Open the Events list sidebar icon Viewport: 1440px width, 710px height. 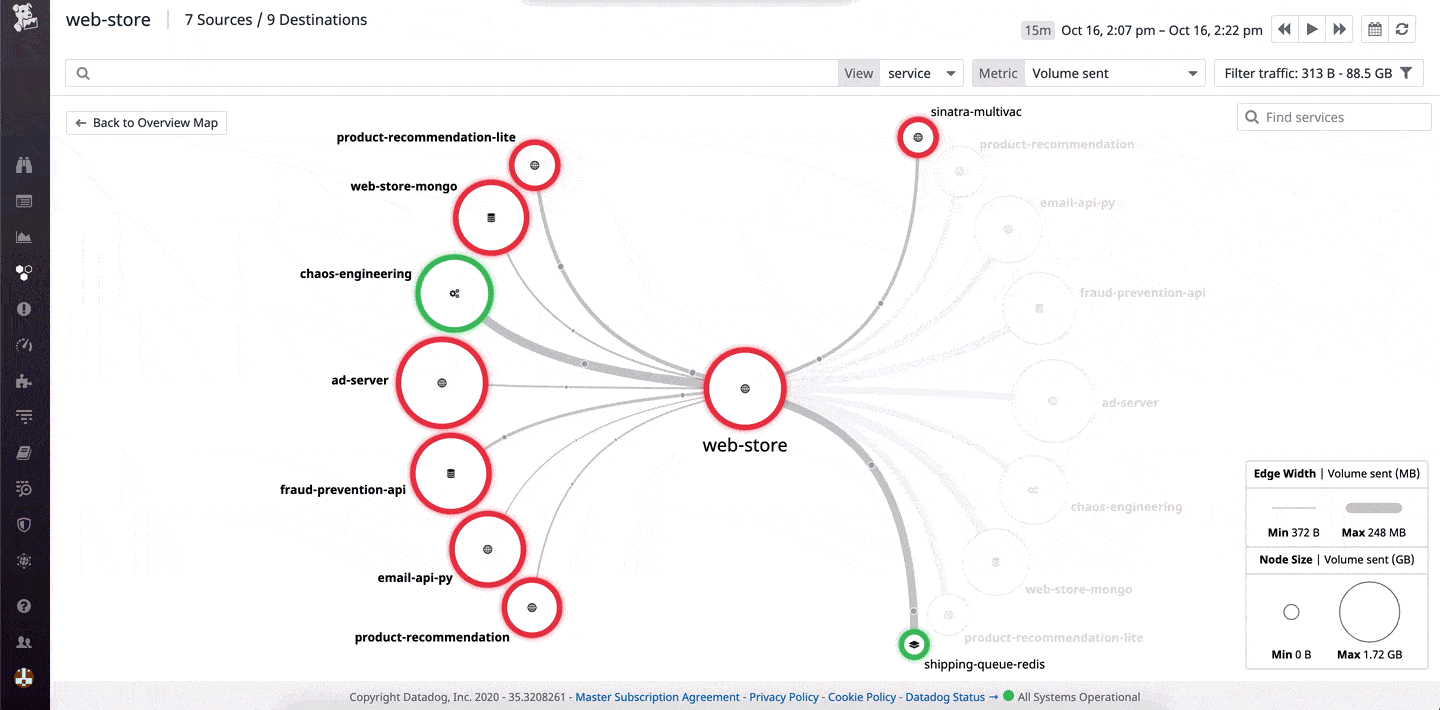pos(25,201)
